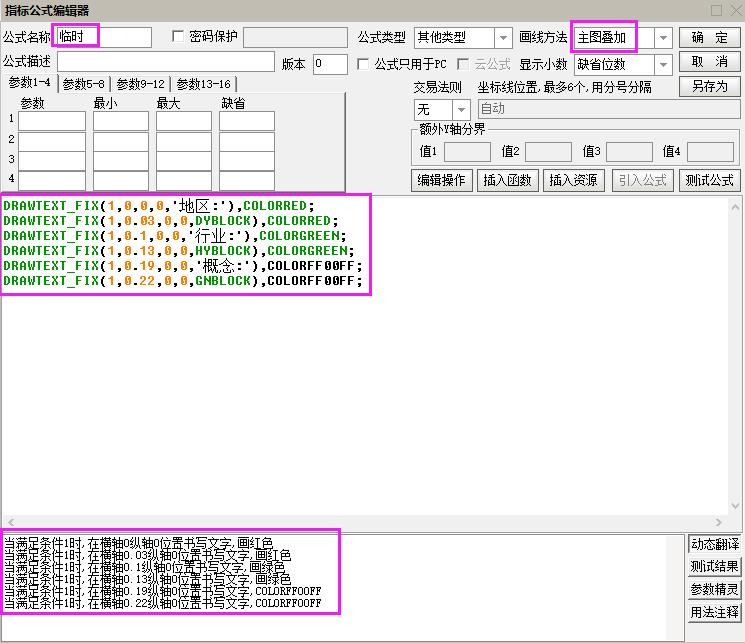Click the 公式类型 combo box showing 其他类型
Viewport: 745px width, 643px height.
click(463, 38)
